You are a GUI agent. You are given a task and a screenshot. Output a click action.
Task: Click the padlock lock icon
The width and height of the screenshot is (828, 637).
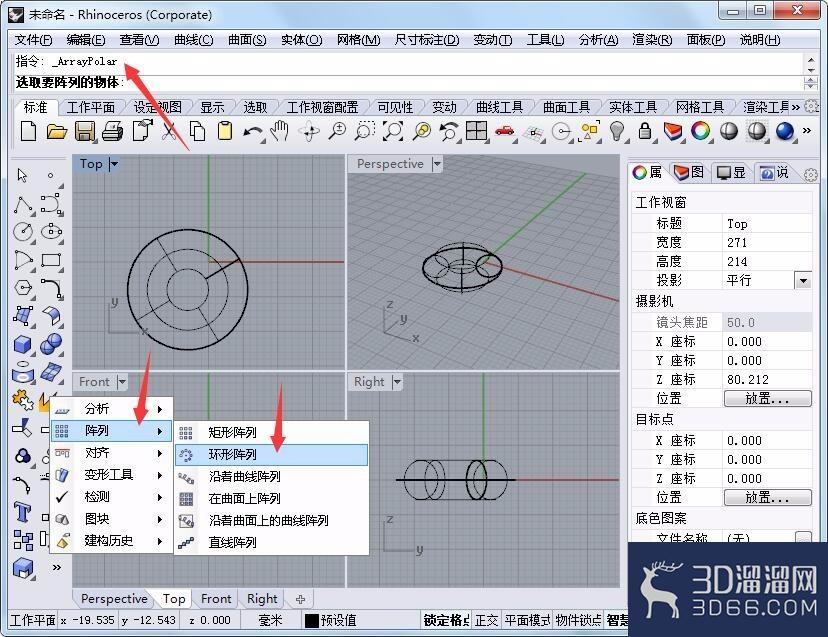click(645, 130)
